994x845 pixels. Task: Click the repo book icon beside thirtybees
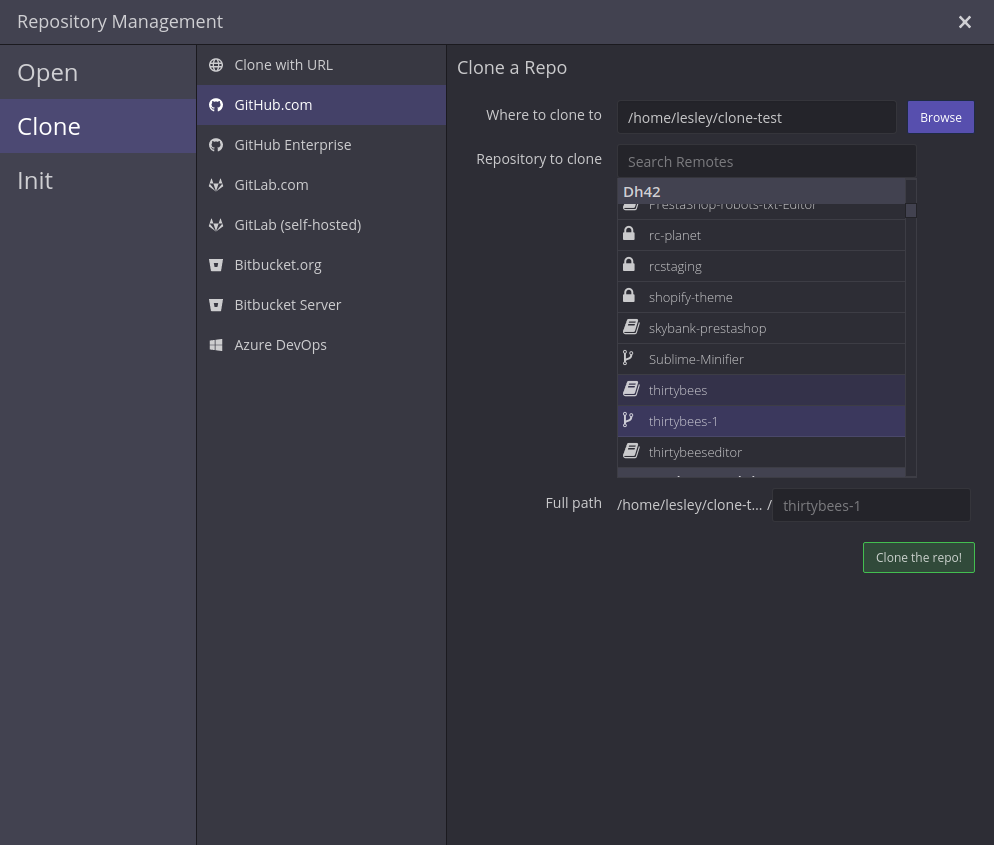pyautogui.click(x=631, y=389)
